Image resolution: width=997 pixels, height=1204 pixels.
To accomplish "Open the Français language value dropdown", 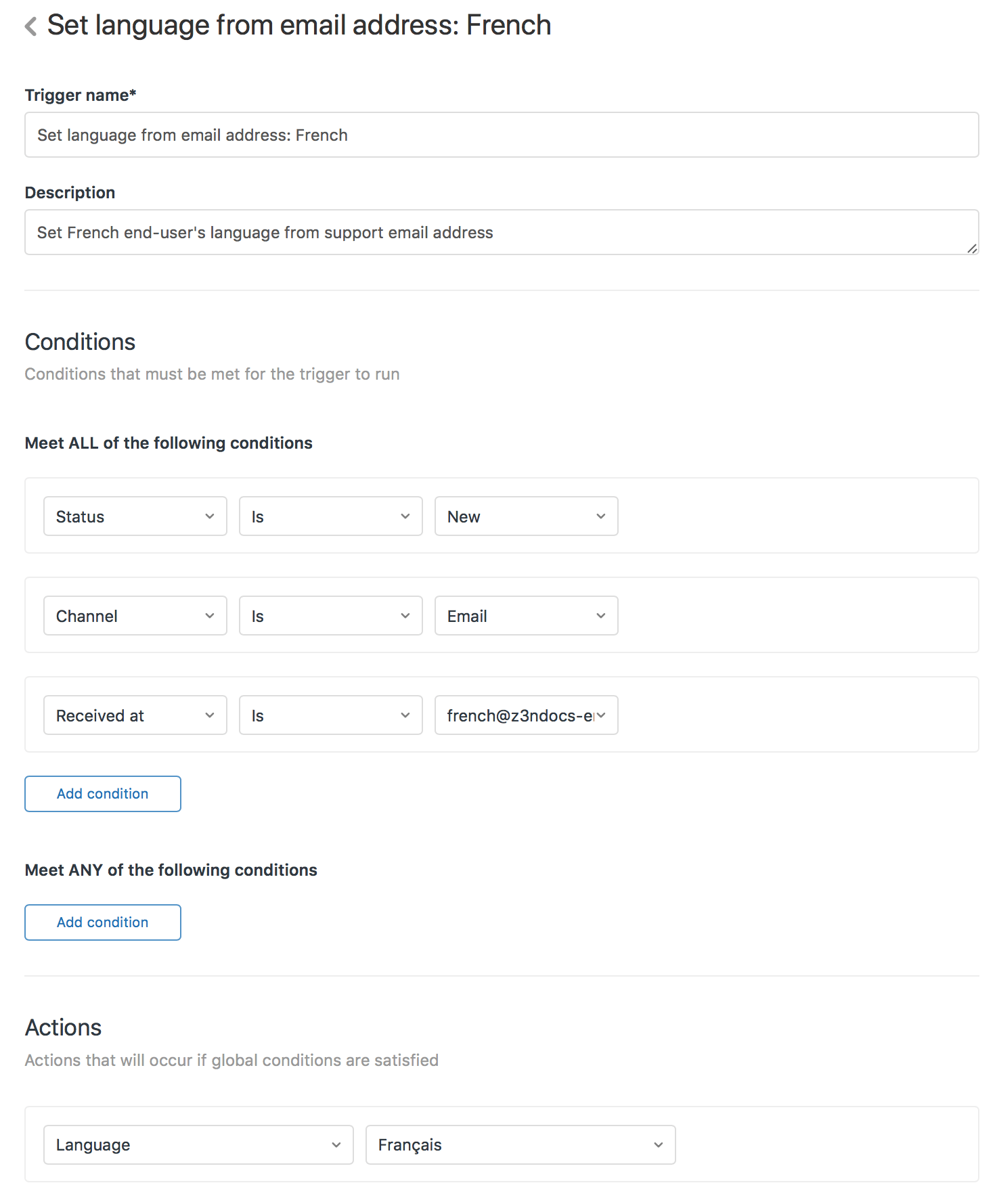I will (520, 1144).
